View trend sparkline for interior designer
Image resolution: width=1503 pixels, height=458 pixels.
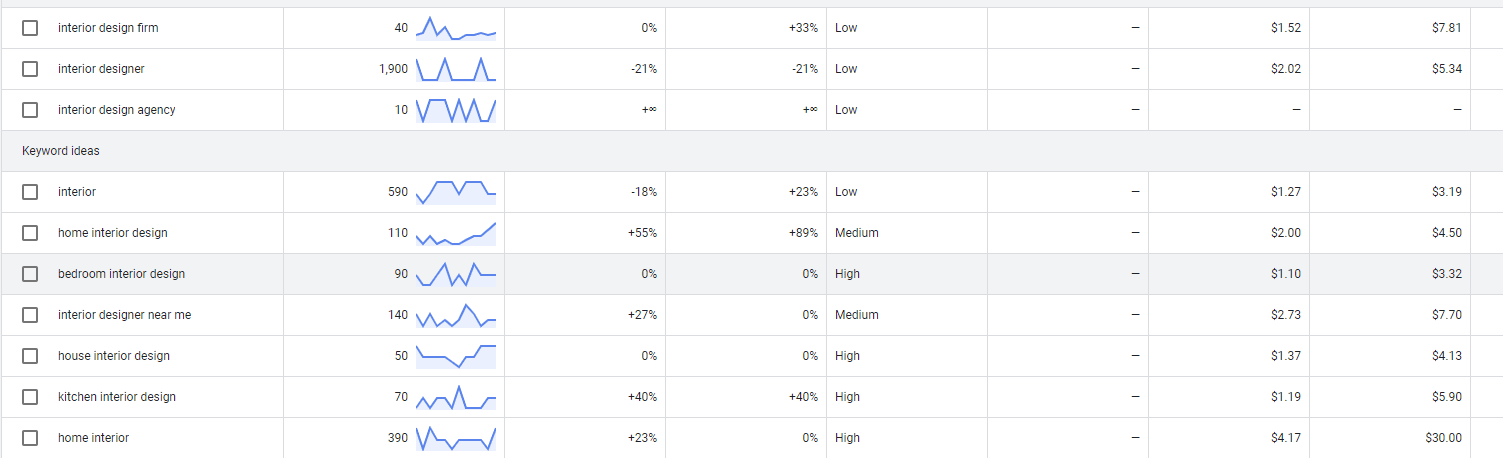(x=456, y=69)
